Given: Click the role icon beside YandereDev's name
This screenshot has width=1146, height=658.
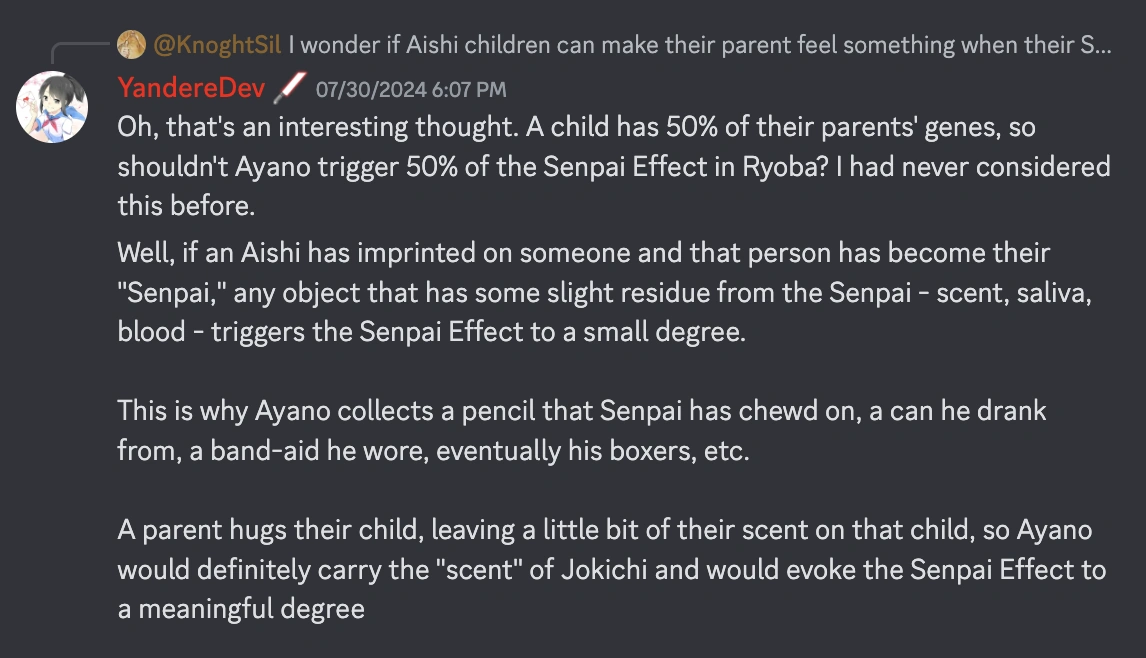Looking at the screenshot, I should tap(289, 88).
